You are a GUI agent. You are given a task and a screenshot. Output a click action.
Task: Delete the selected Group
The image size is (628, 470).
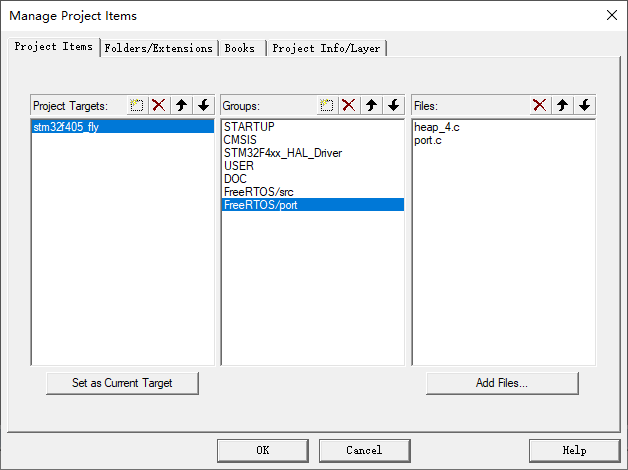(349, 106)
